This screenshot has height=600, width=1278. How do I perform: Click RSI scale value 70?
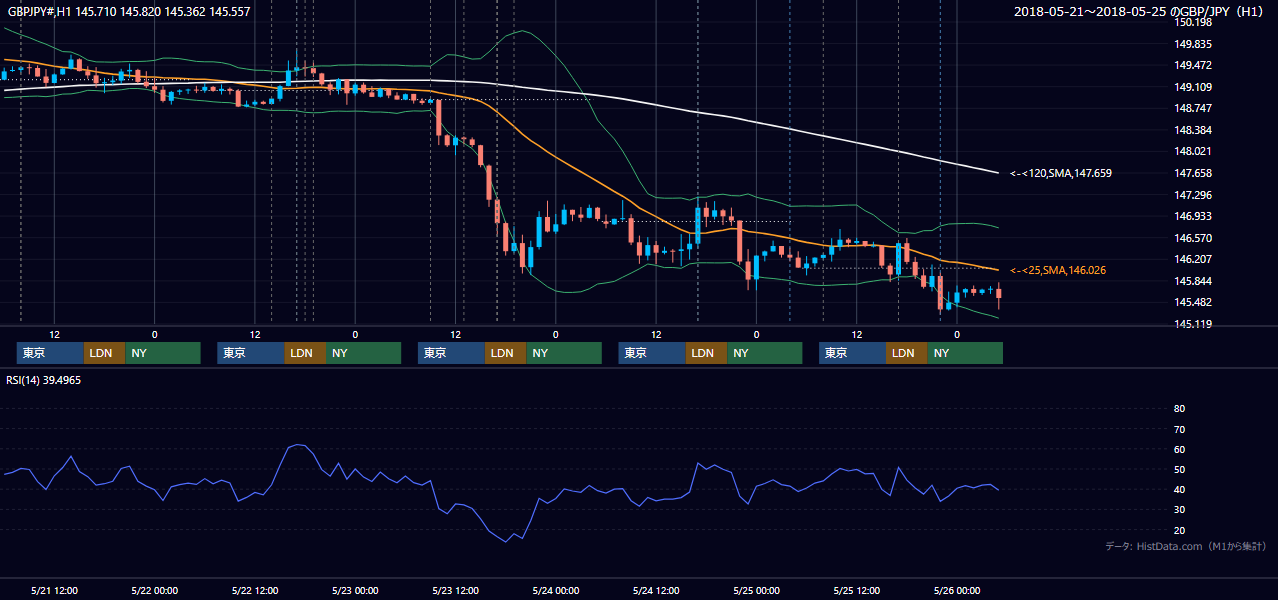1179,429
